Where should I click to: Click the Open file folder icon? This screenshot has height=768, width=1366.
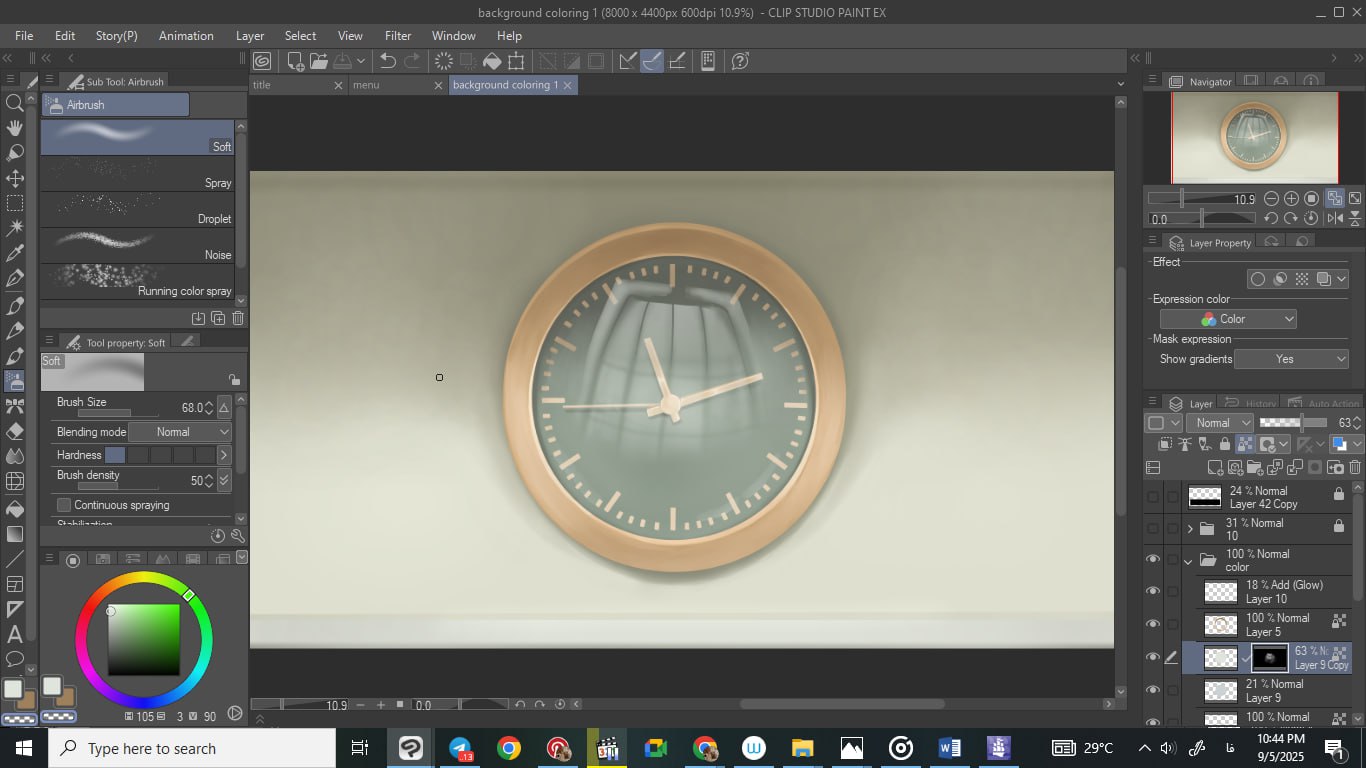319,61
